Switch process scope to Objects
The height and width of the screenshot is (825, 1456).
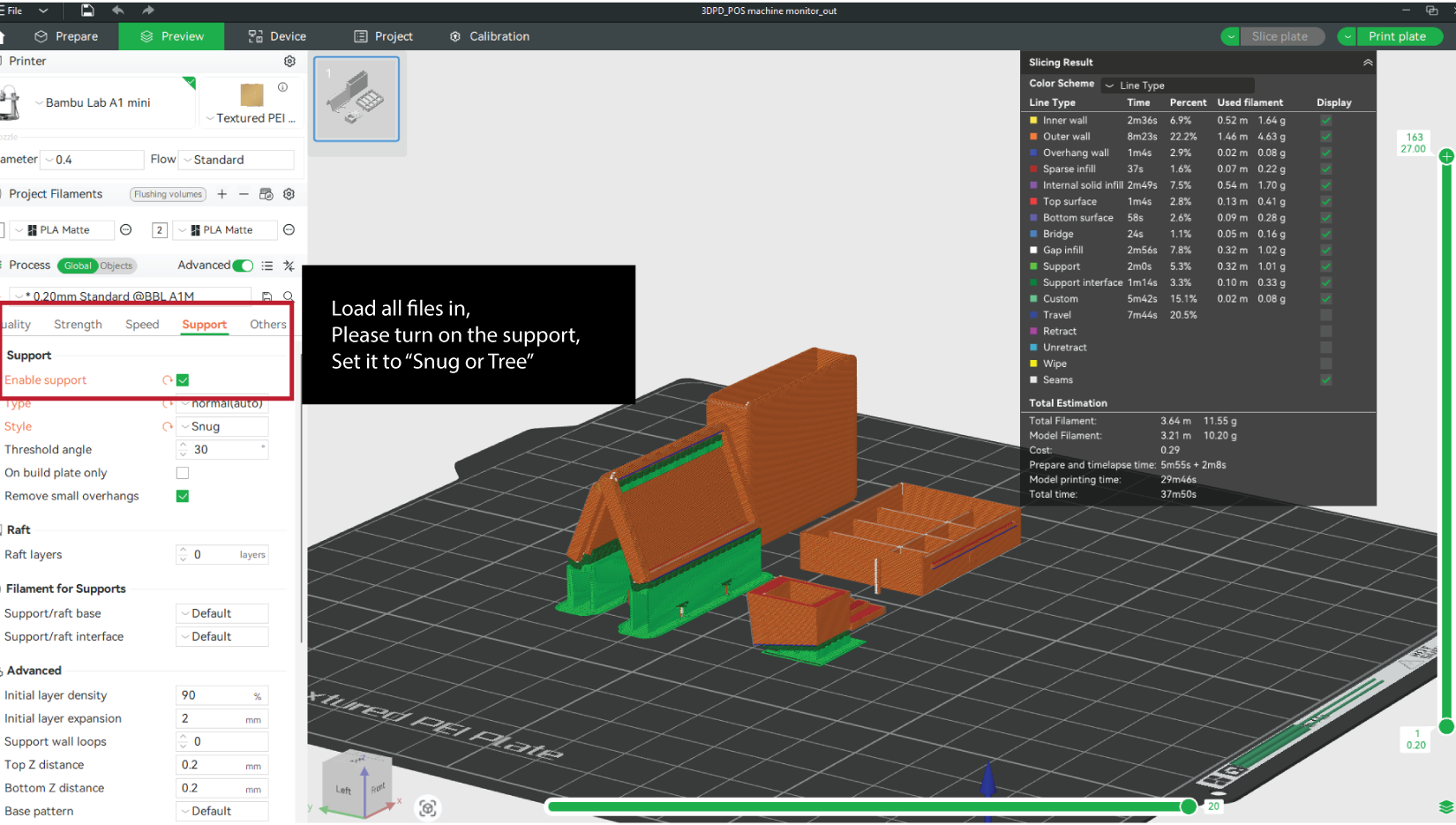pos(116,266)
